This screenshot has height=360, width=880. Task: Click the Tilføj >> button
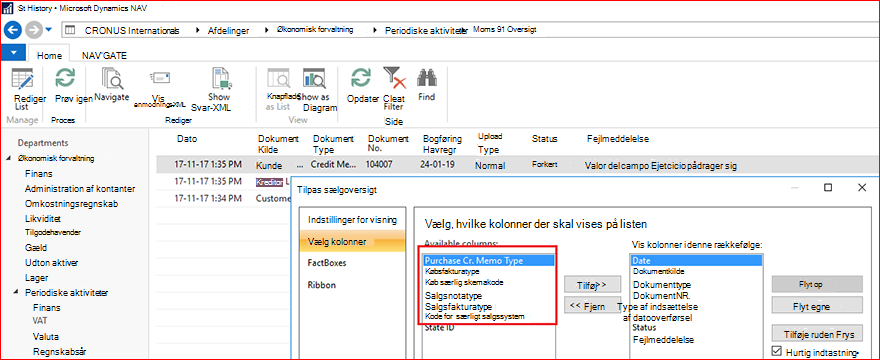(x=592, y=285)
